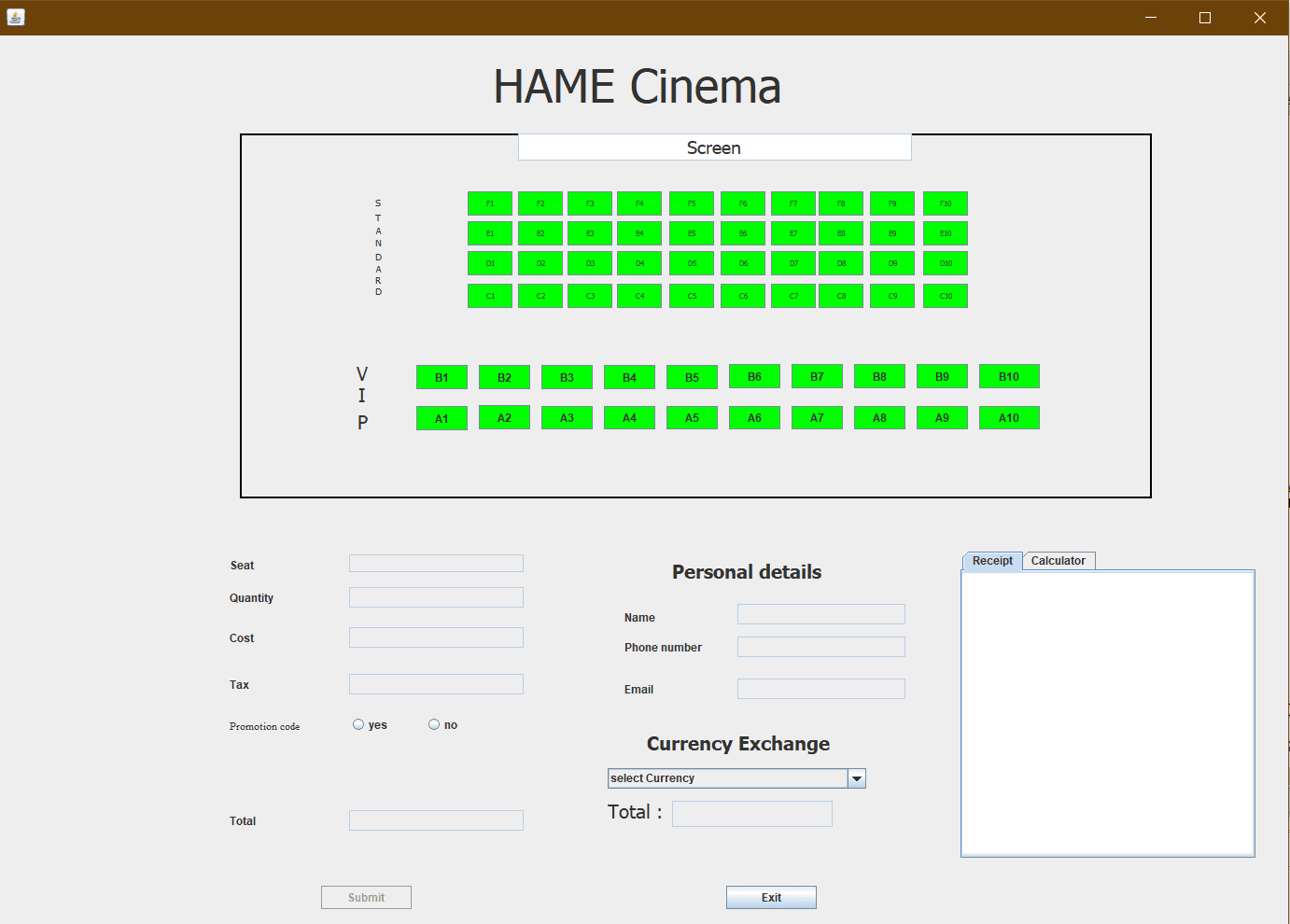Reserve VIP seat B7
This screenshot has width=1290, height=924.
point(817,376)
